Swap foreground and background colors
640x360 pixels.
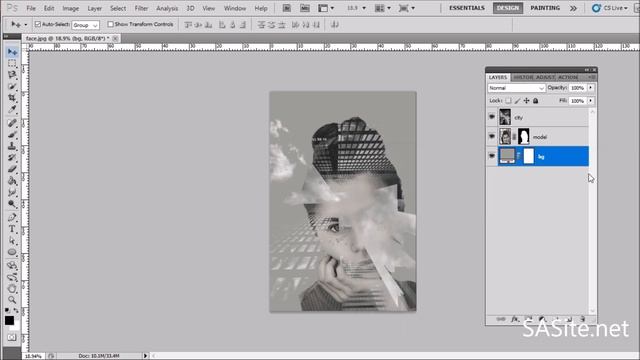[16, 311]
